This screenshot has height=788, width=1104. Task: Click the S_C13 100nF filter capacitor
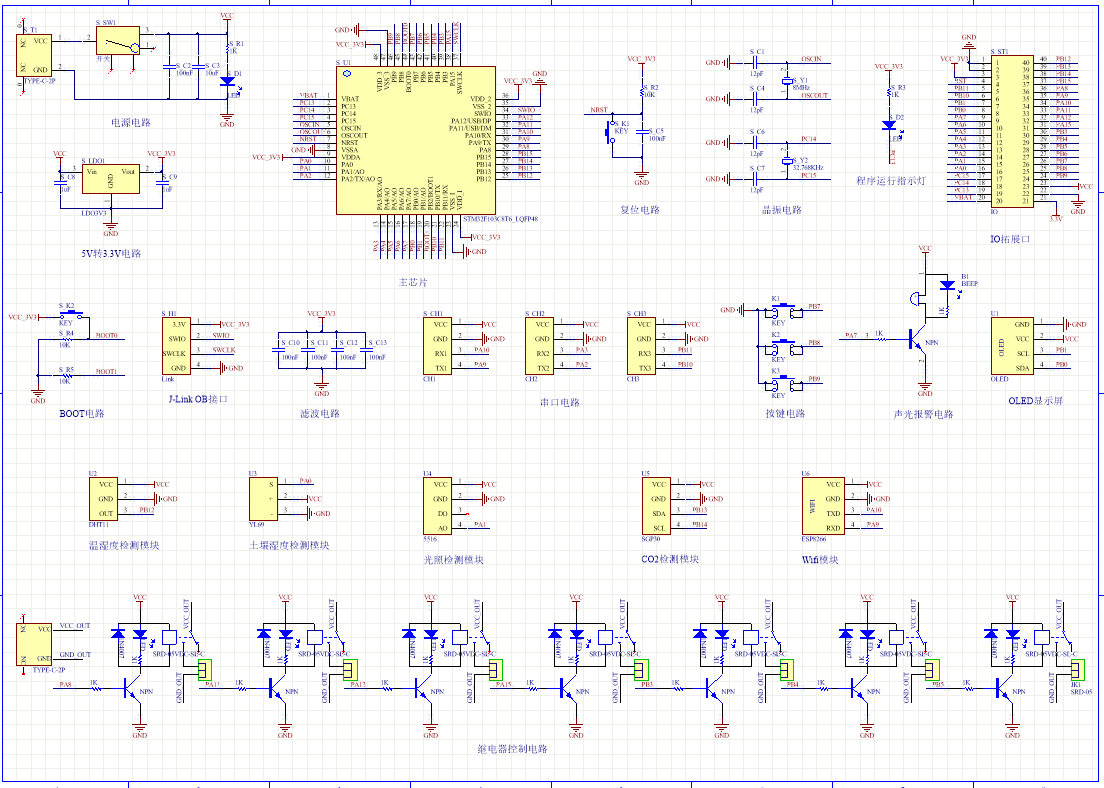point(366,350)
